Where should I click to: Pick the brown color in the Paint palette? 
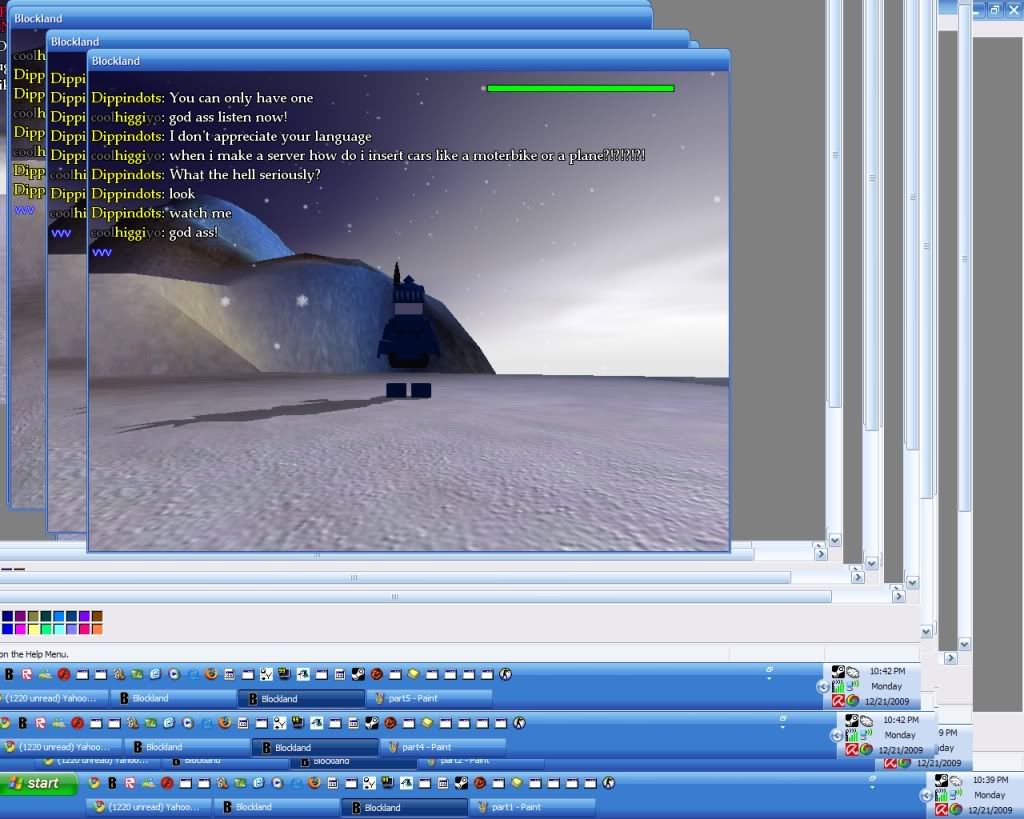coord(97,616)
